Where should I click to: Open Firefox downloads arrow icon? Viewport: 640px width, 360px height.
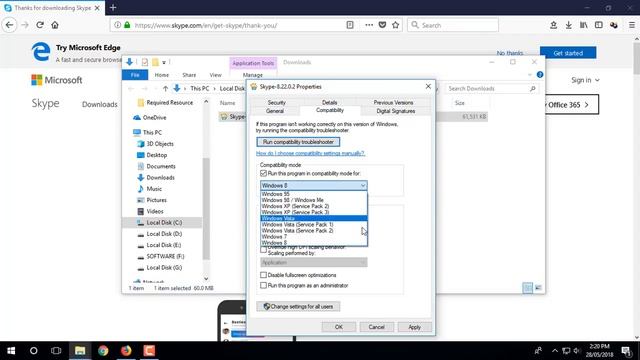(x=568, y=25)
